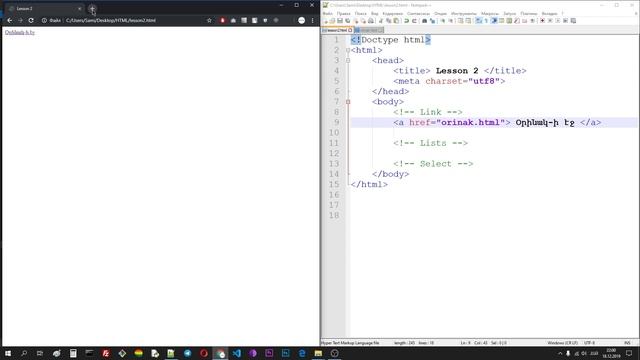Screen dimensions: 640x360
Task: Click the Cut scissors toolbar icon
Action: [381, 21]
